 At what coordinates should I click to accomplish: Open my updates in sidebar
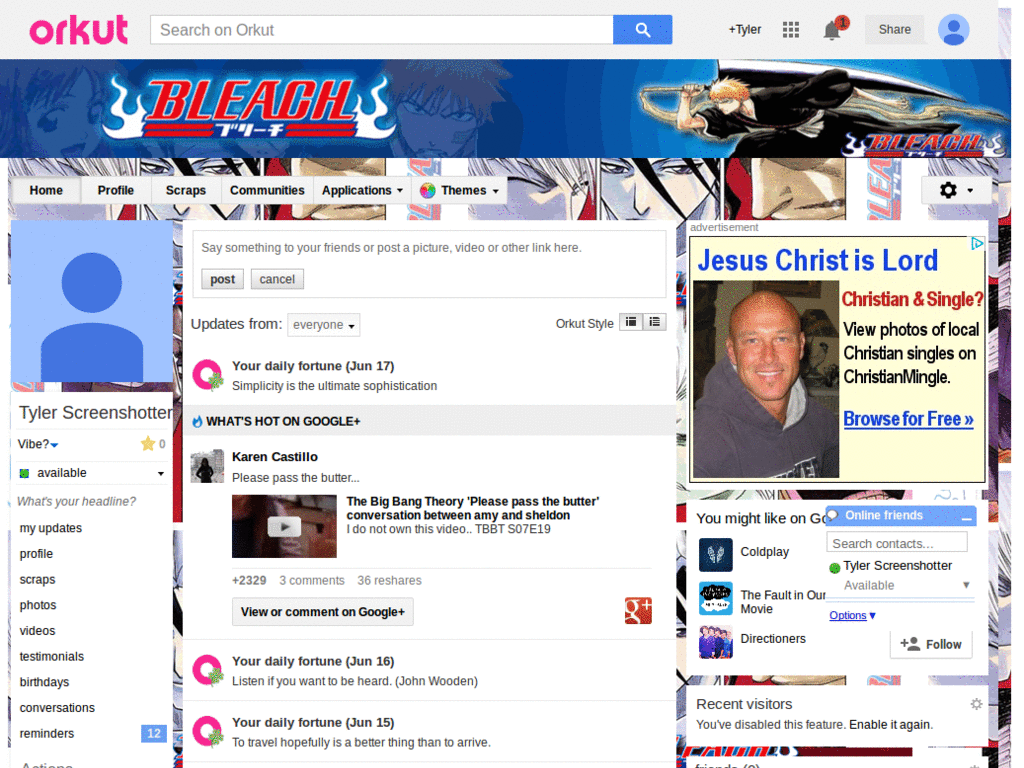coord(51,528)
